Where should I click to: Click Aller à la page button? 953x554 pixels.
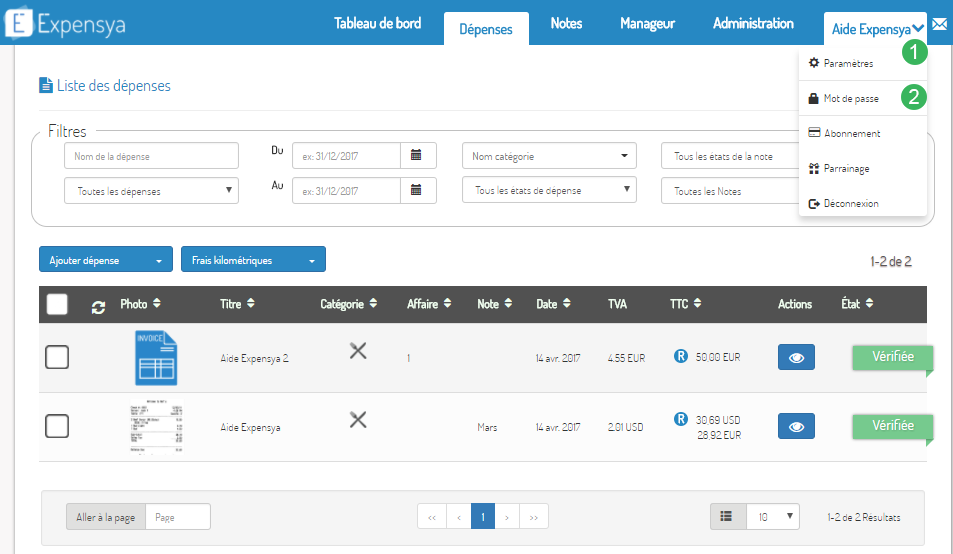click(x=106, y=516)
